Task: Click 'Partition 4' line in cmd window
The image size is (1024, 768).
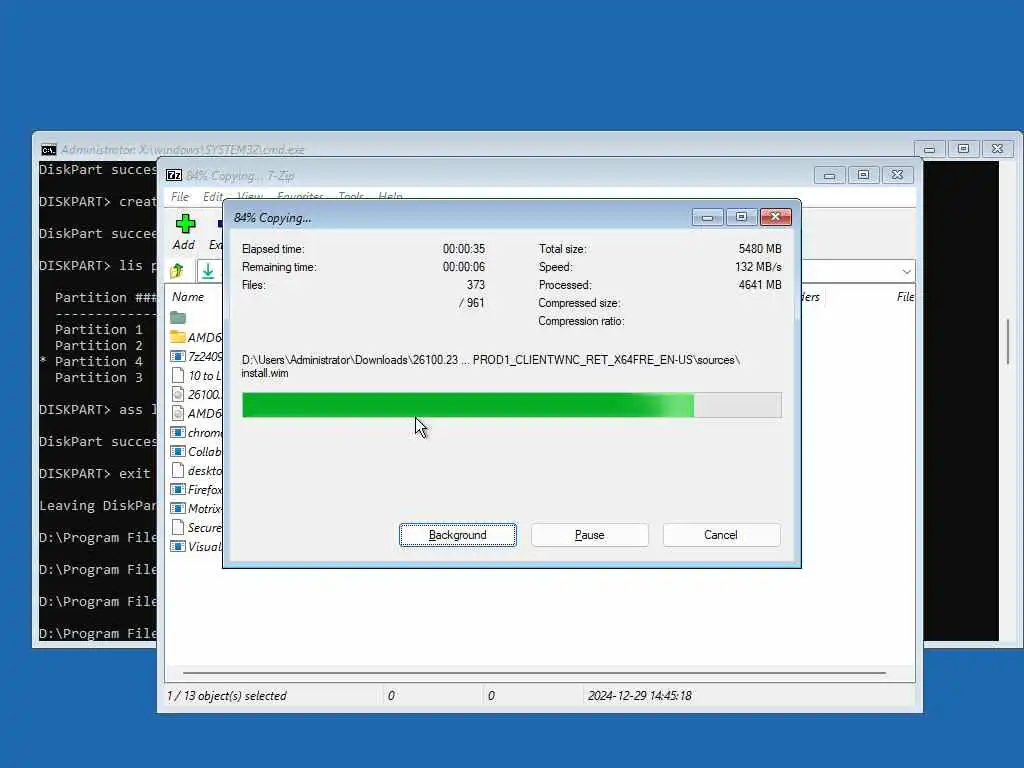Action: pos(99,361)
